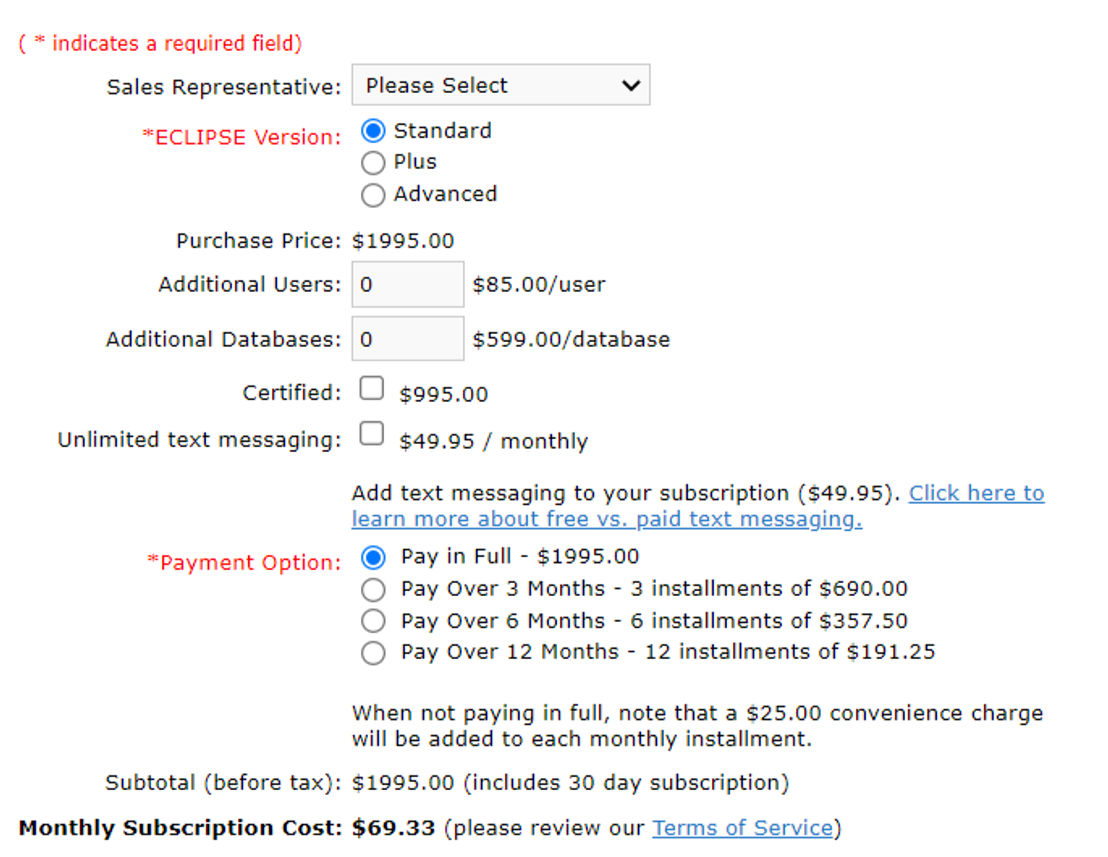
Task: Click the $85.00/user price text
Action: pos(538,285)
